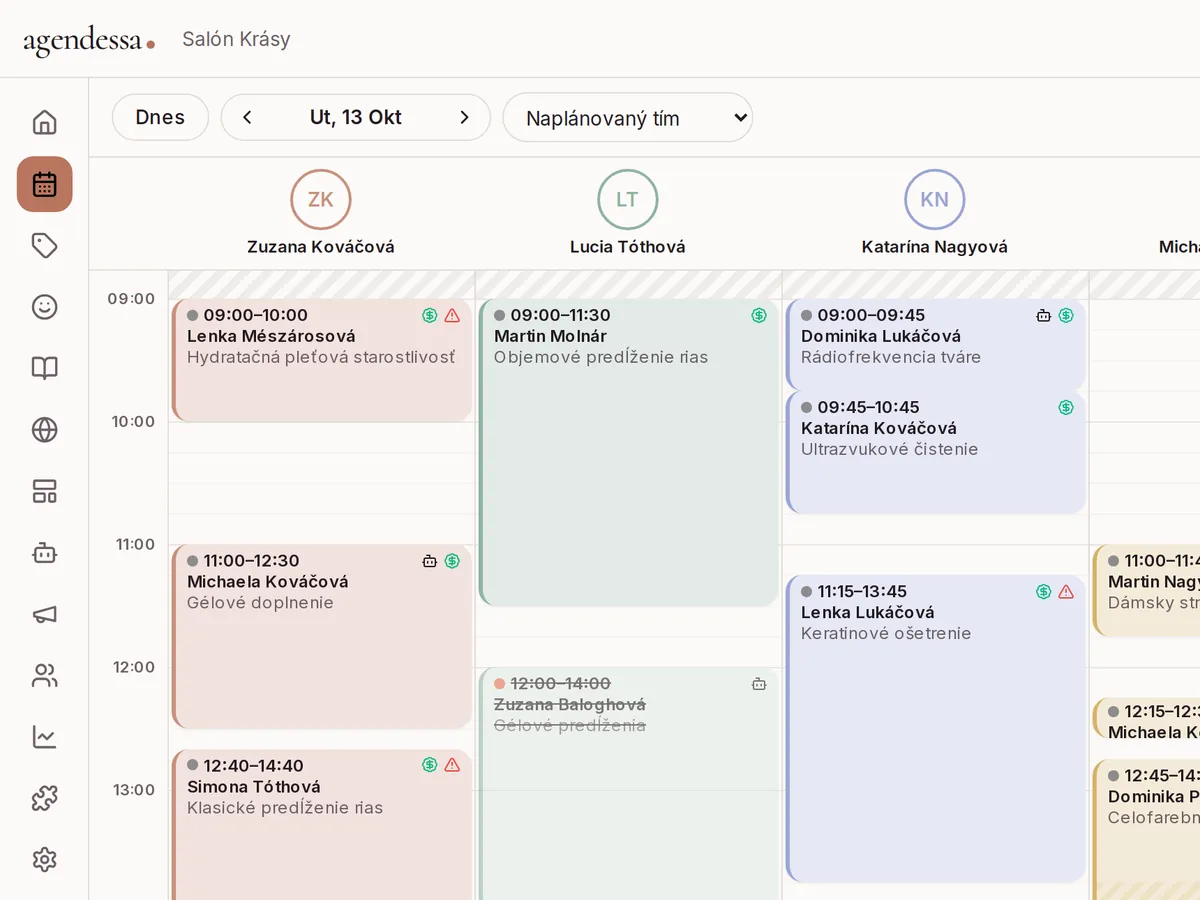The height and width of the screenshot is (900, 1200).
Task: Select Zuzana Kováčová's ZK avatar
Action: pos(321,200)
